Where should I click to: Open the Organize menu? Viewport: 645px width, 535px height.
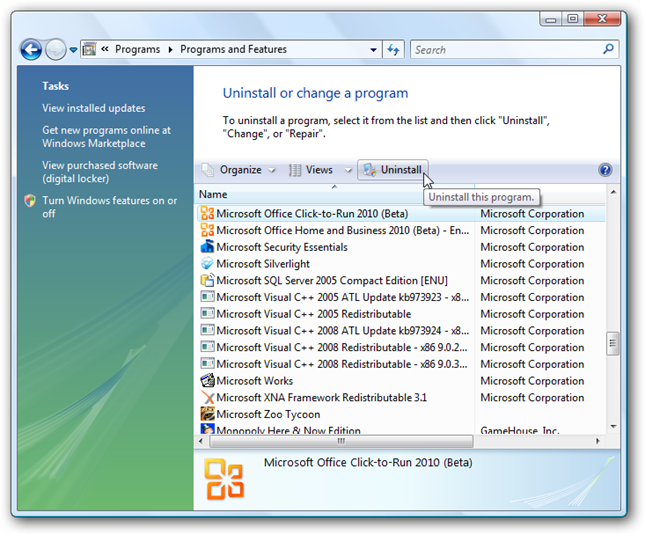pyautogui.click(x=241, y=170)
